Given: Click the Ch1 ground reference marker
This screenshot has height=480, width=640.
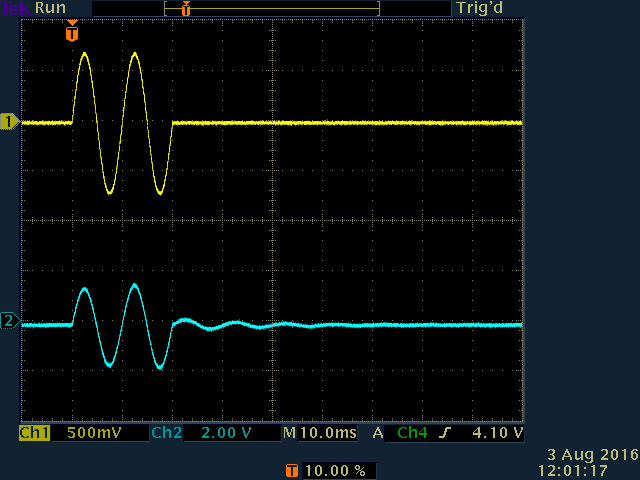Looking at the screenshot, I should (x=10, y=122).
